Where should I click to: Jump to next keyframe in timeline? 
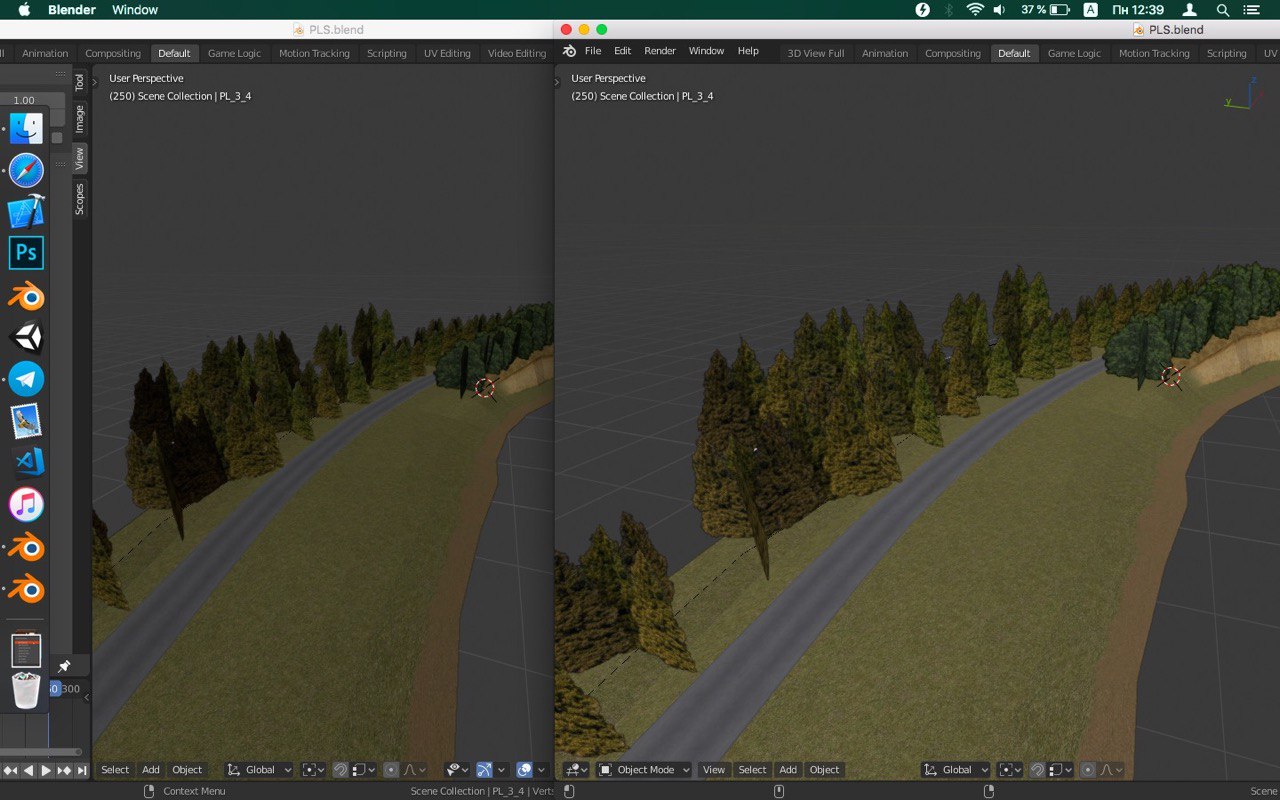pos(64,770)
